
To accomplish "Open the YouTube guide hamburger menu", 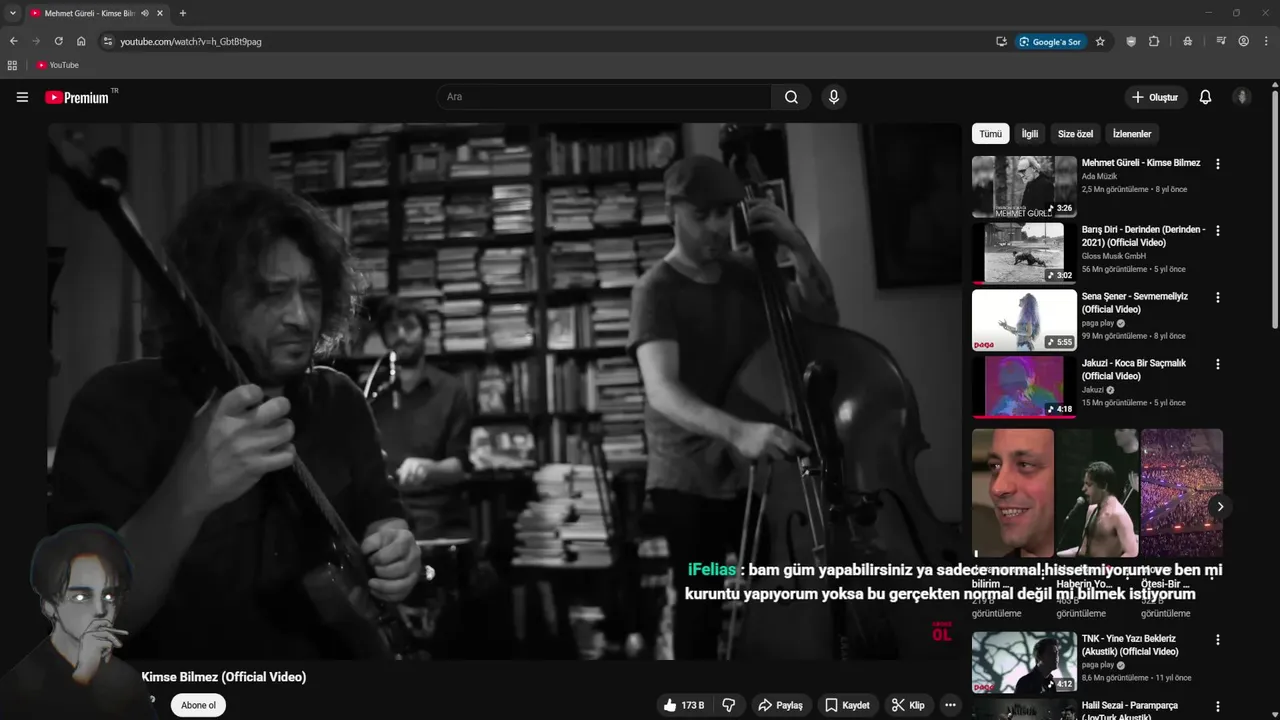I will (x=22, y=97).
